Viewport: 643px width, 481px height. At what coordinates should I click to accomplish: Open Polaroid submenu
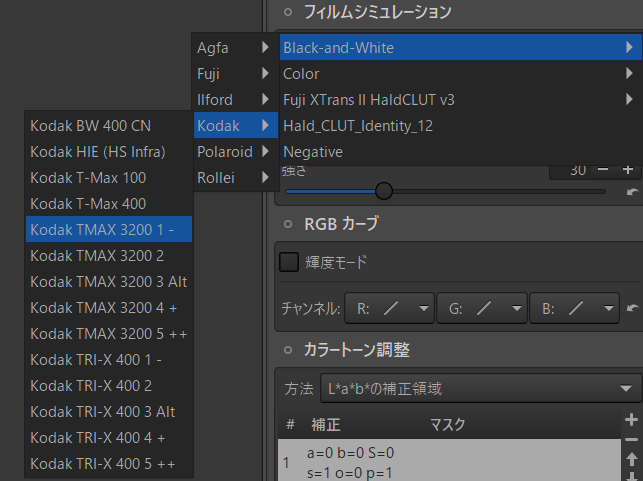(235, 152)
